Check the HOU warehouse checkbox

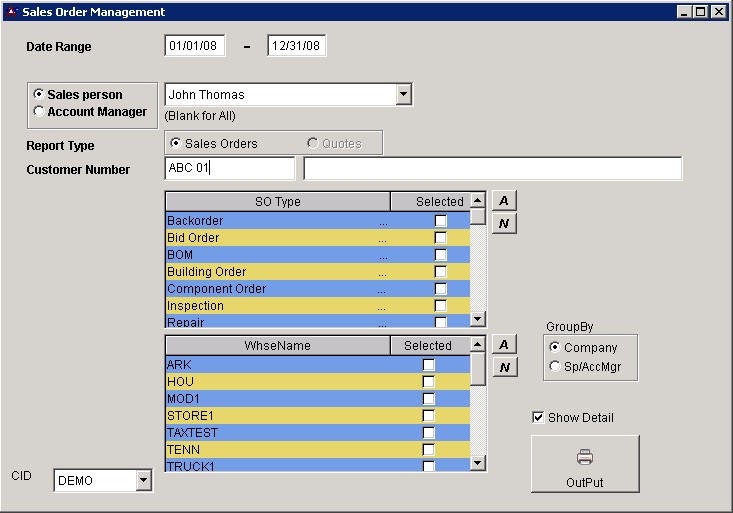tap(428, 382)
